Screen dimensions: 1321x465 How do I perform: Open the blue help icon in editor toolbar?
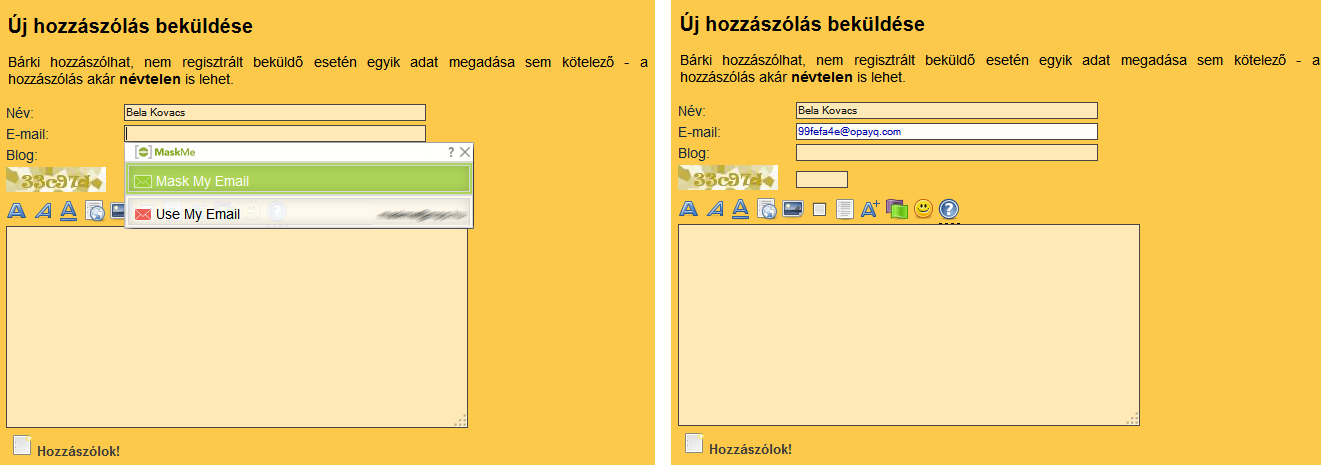pos(949,209)
